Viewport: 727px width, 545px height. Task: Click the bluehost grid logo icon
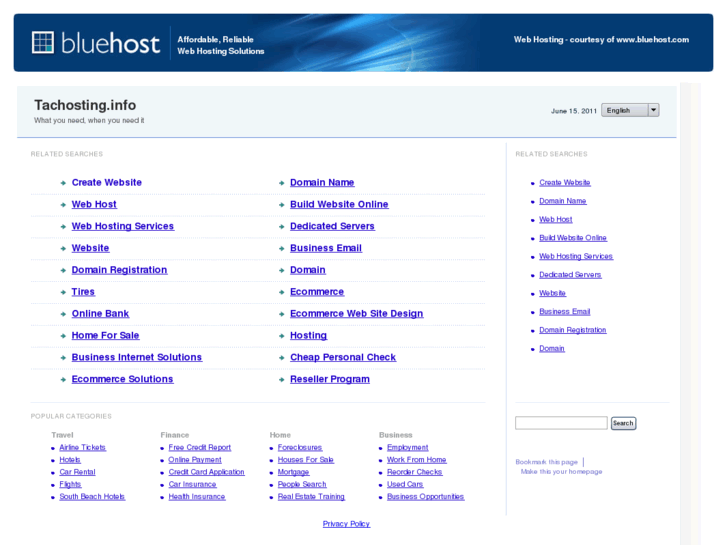pyautogui.click(x=43, y=43)
